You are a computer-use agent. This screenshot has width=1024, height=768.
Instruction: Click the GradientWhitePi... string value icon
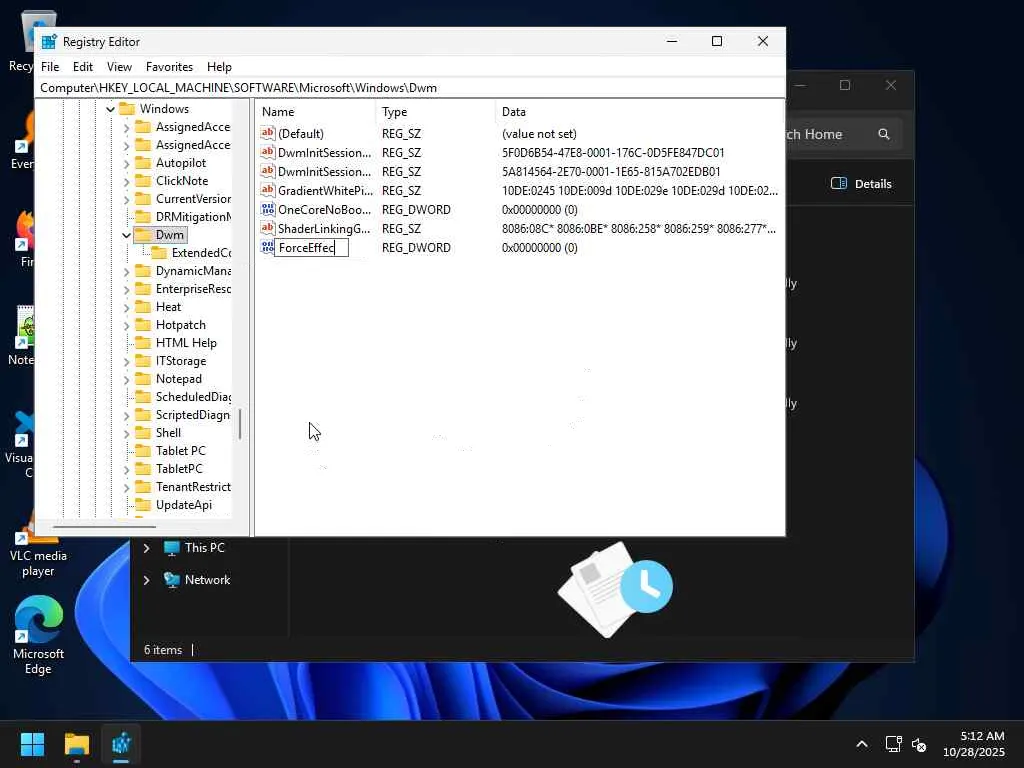click(x=267, y=190)
